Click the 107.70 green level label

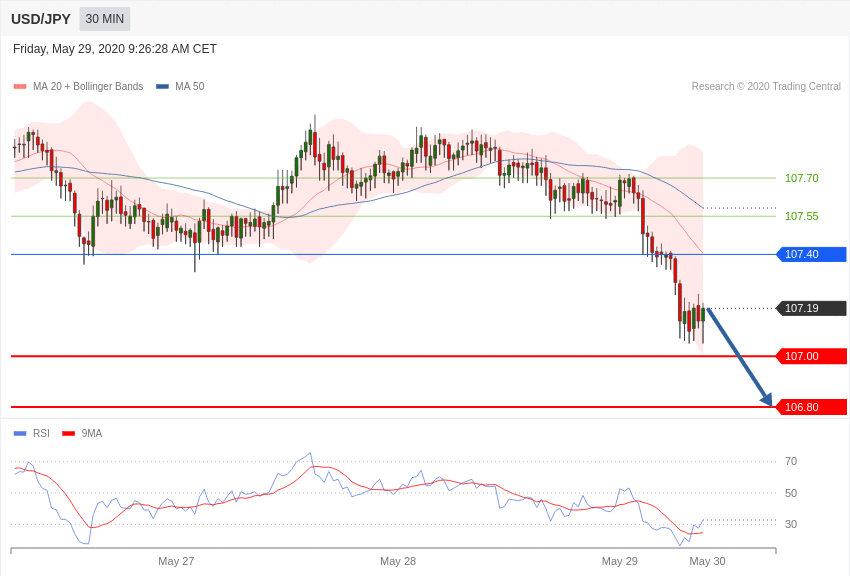[x=802, y=178]
